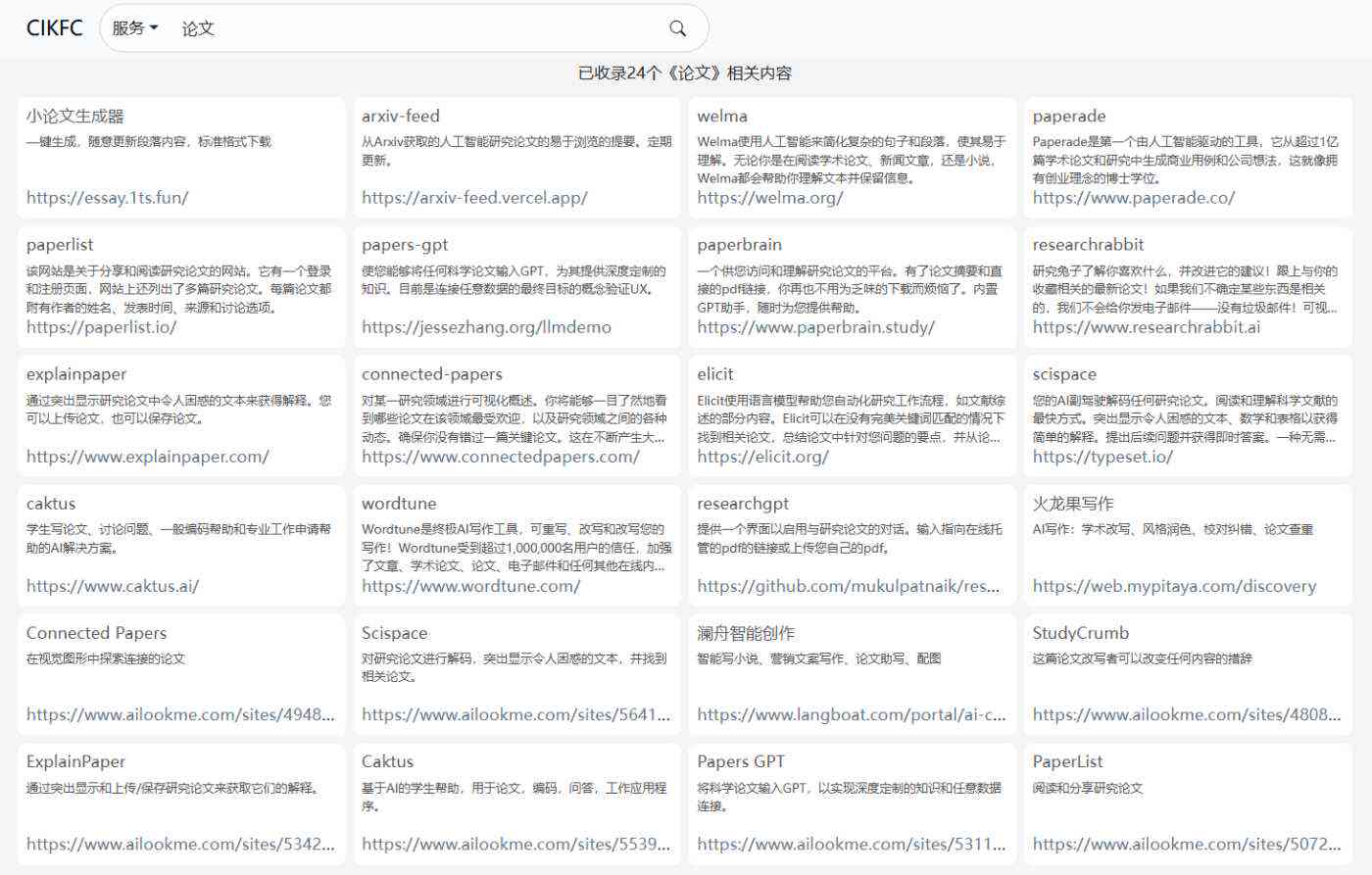The width and height of the screenshot is (1372, 875).
Task: Visit the ailookme.com/sites/4948 link
Action: 180,714
